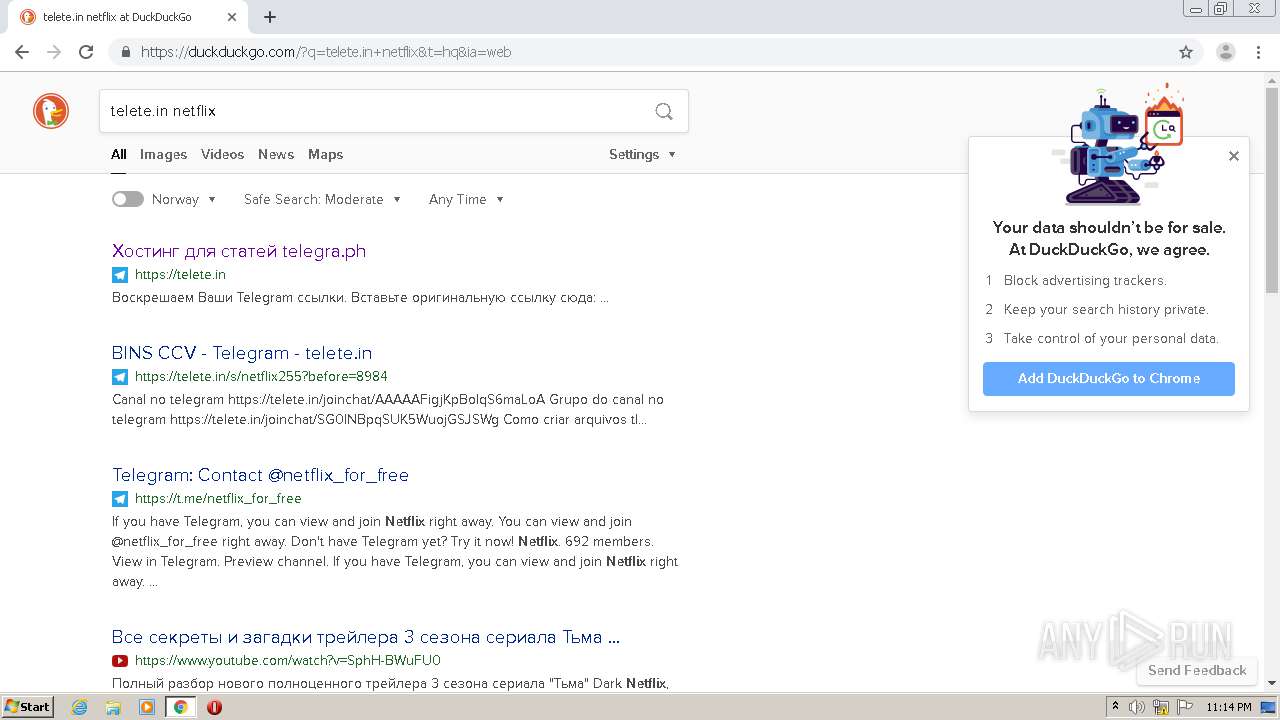1280x720 pixels.
Task: Click the taskbar clock 11:14 PM
Action: click(x=1229, y=707)
